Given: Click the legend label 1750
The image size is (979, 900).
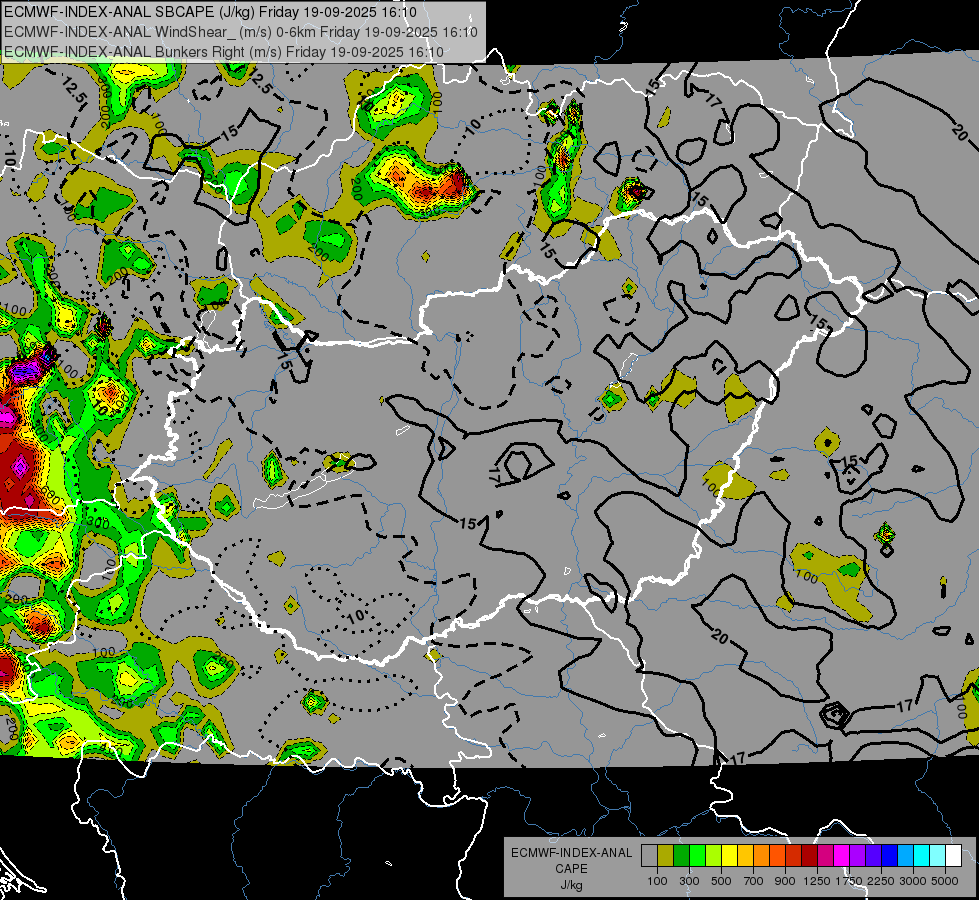Looking at the screenshot, I should pos(849,881).
